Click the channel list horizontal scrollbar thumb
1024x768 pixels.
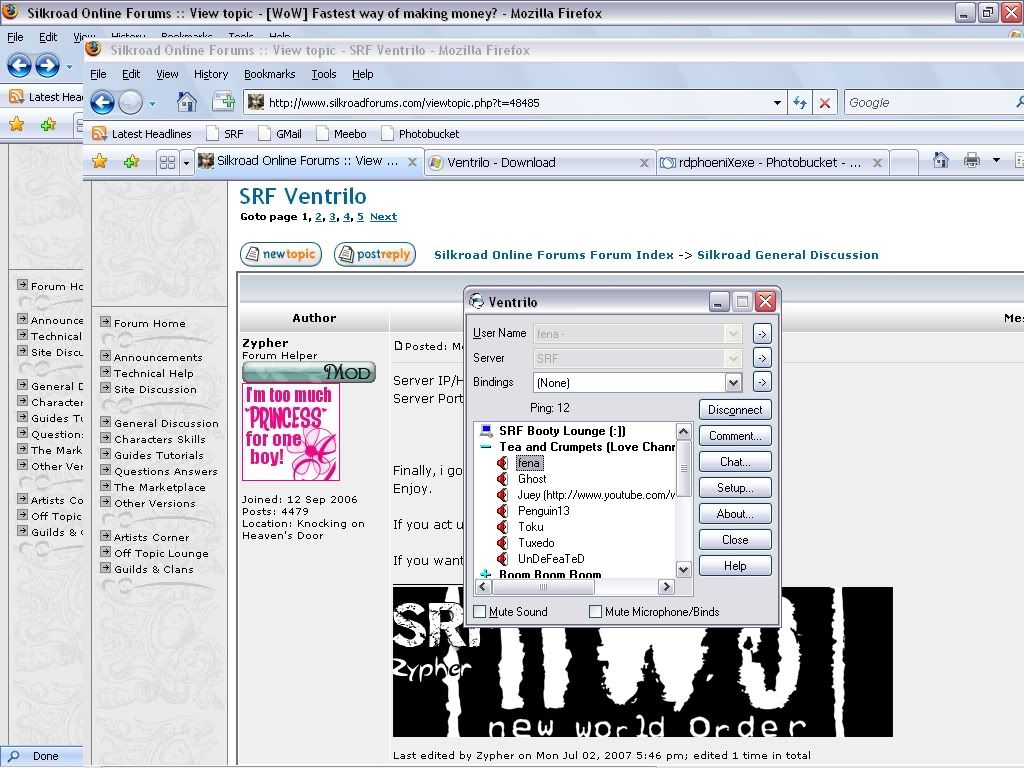(x=542, y=587)
